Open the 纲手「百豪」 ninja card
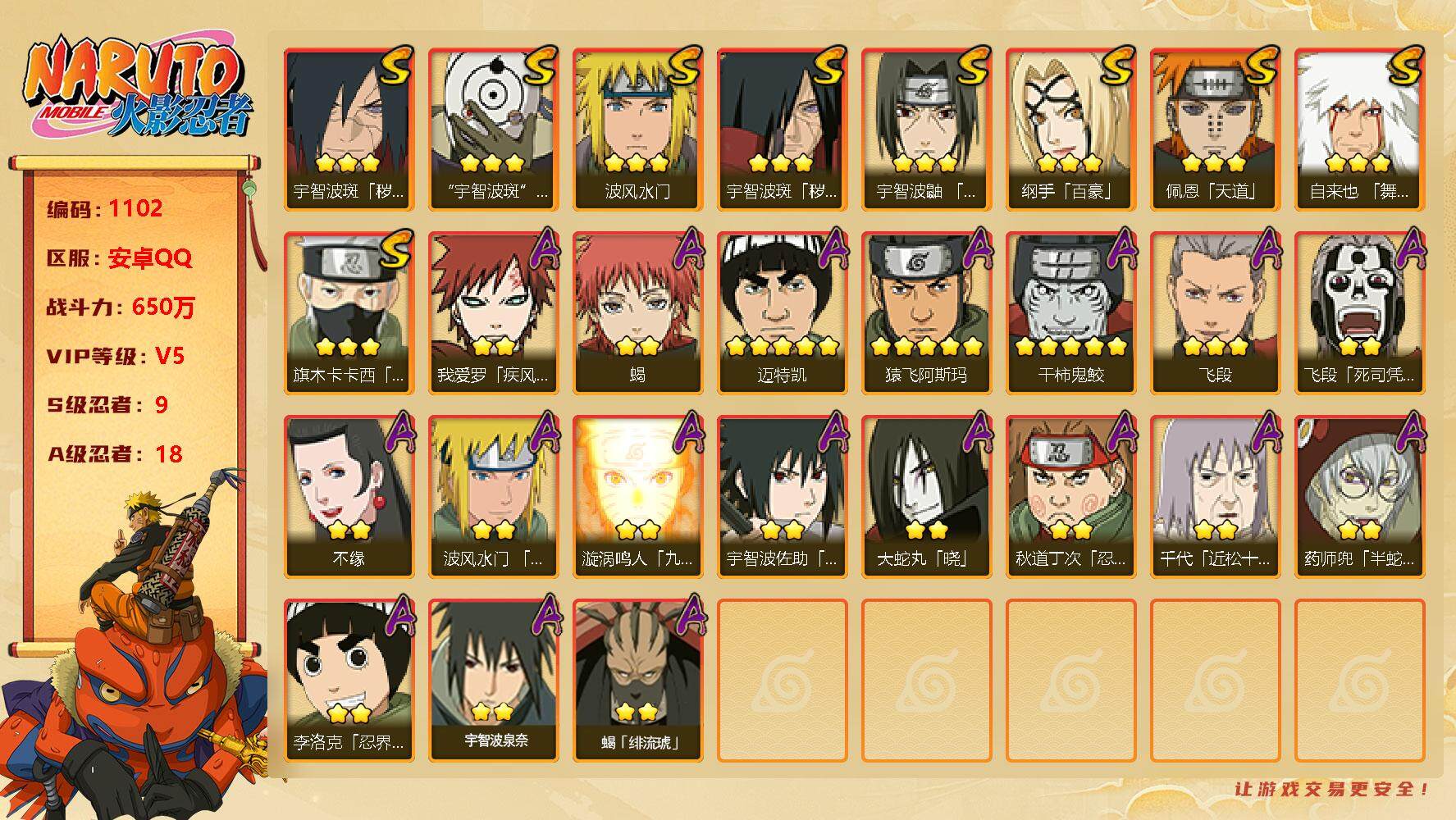Image resolution: width=1456 pixels, height=820 pixels. pyautogui.click(x=1070, y=130)
